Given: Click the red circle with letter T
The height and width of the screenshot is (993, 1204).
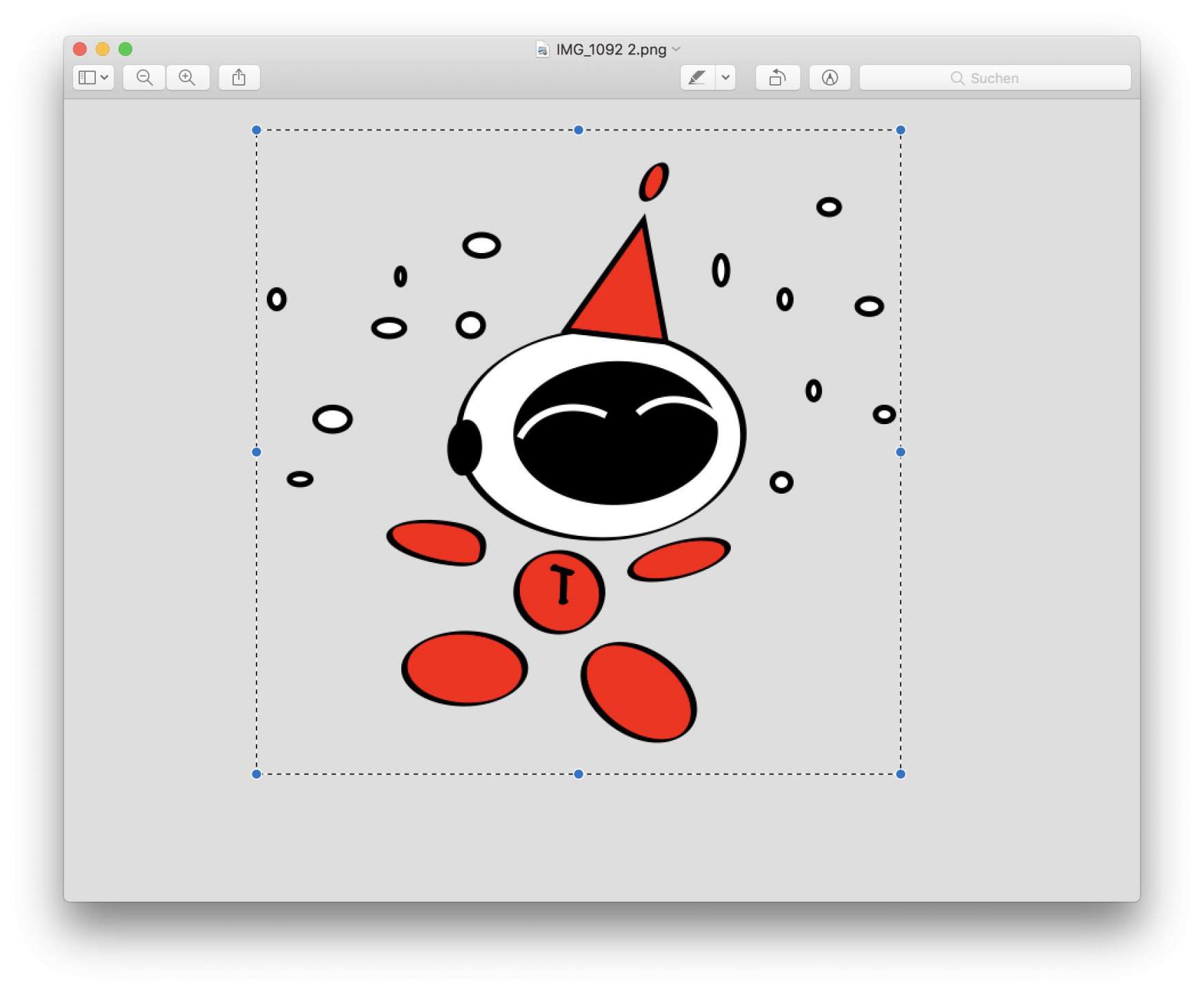Looking at the screenshot, I should 559,592.
